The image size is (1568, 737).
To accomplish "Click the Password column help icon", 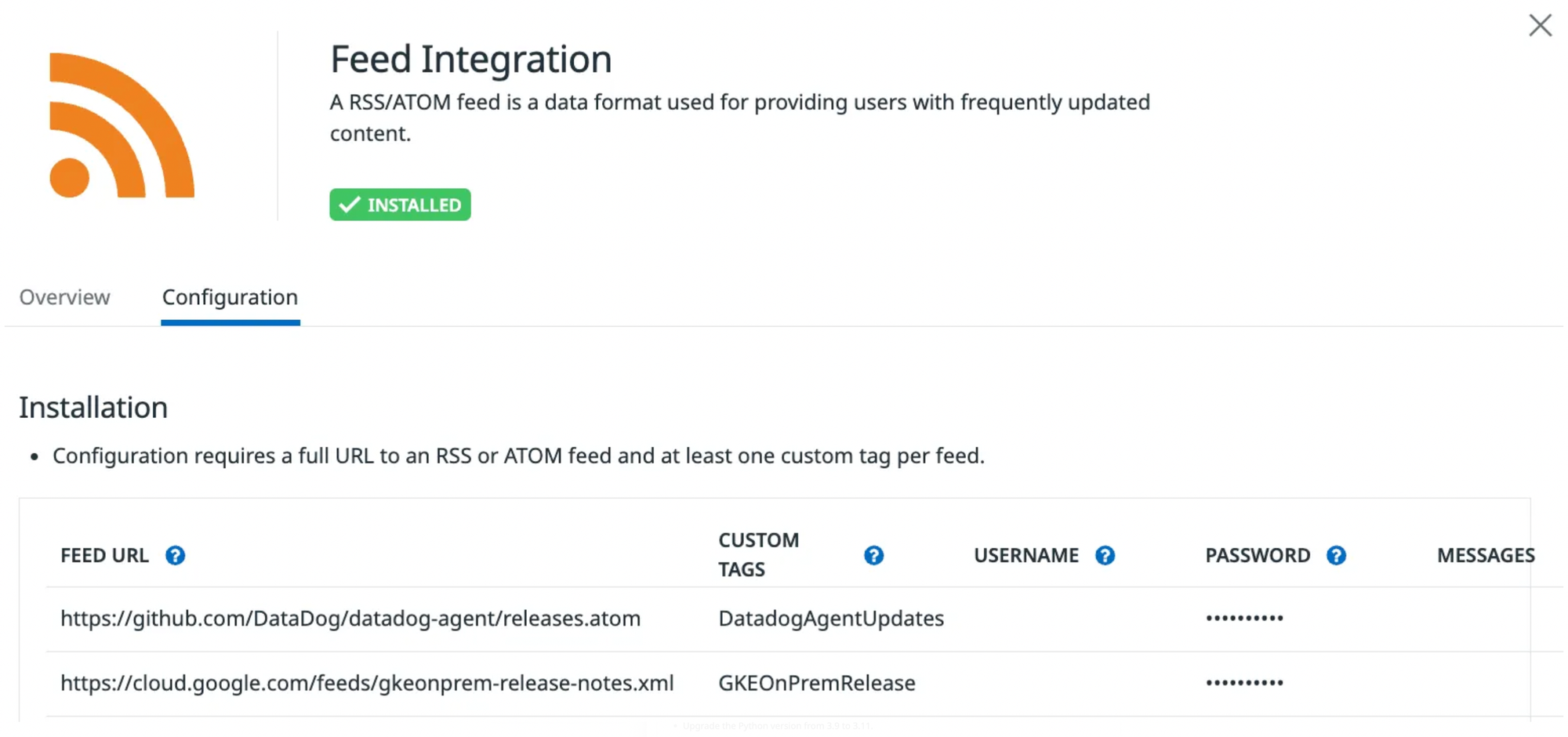I will [x=1336, y=556].
